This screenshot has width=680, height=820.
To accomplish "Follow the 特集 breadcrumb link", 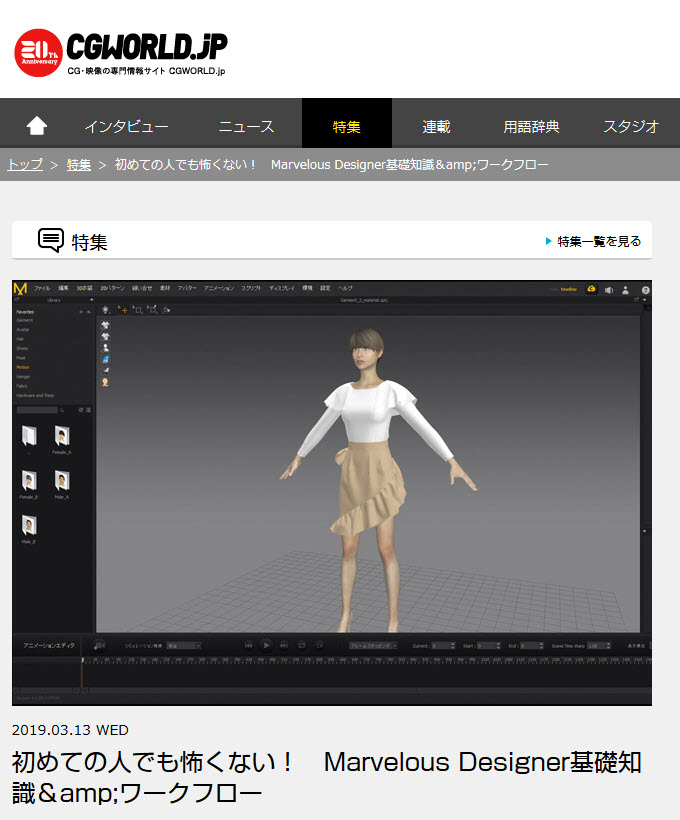I will [79, 165].
